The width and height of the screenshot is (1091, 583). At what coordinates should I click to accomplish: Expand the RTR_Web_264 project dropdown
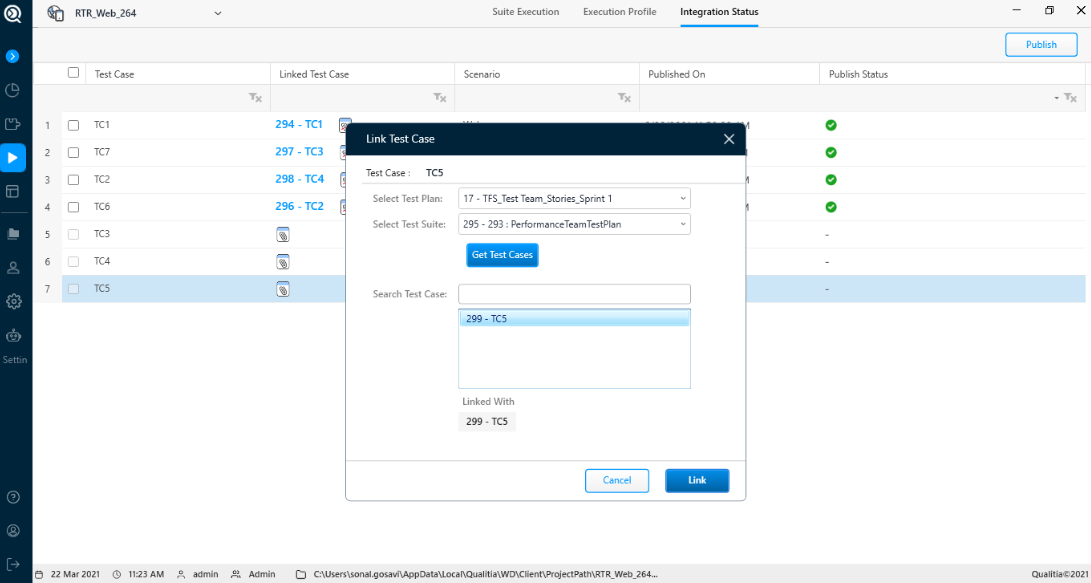[218, 14]
